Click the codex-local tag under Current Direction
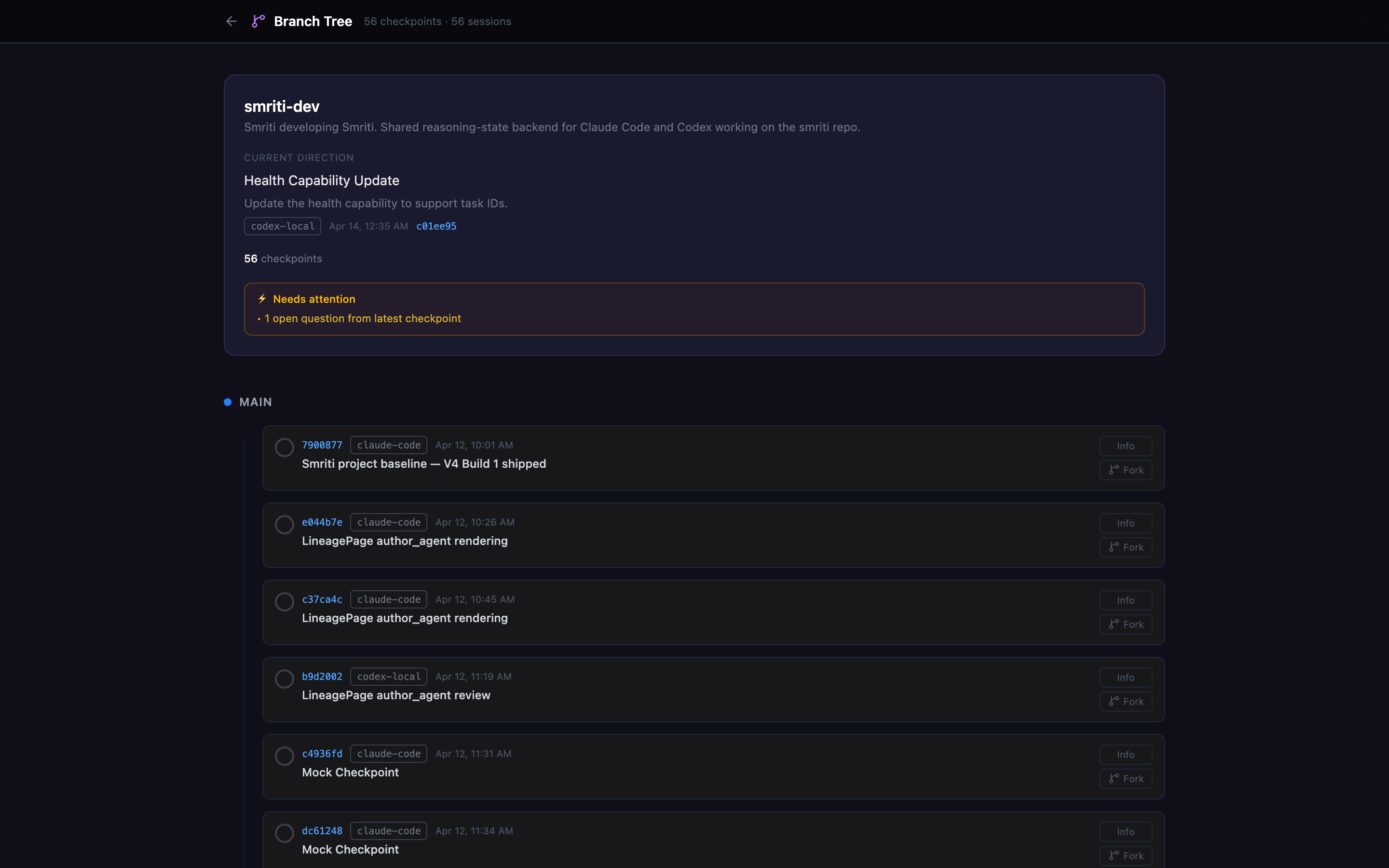Screen dimensions: 1389x868 [283, 226]
